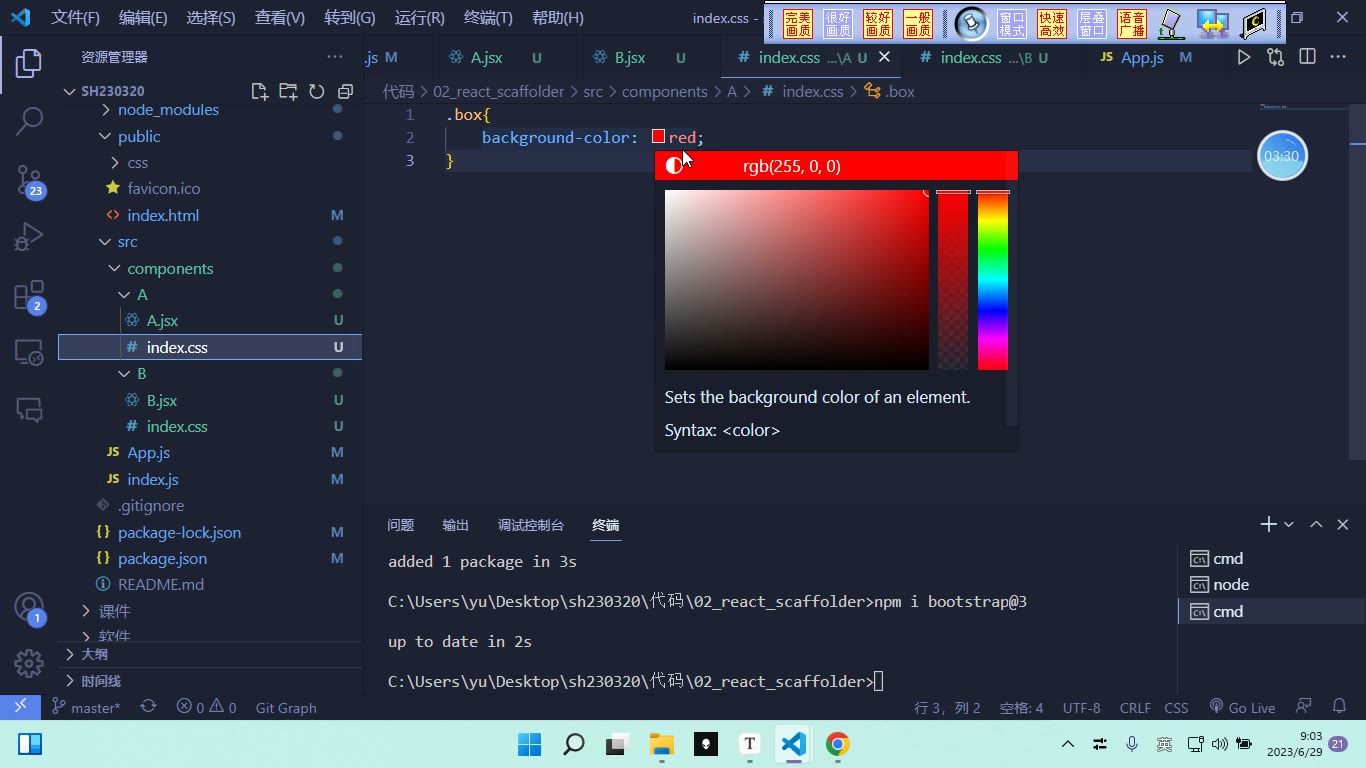The height and width of the screenshot is (768, 1366).
Task: Open the 文件(F) menu
Action: click(x=76, y=17)
